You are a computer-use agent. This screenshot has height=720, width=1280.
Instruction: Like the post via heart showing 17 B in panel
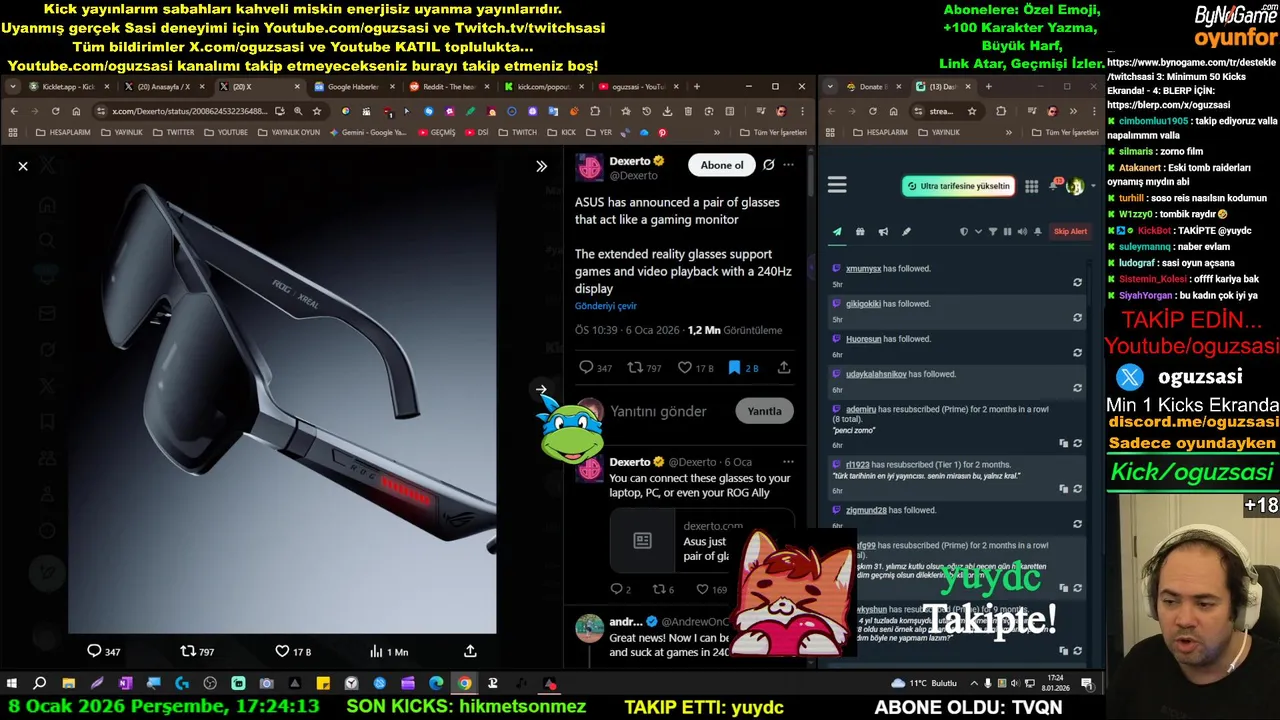coord(696,368)
